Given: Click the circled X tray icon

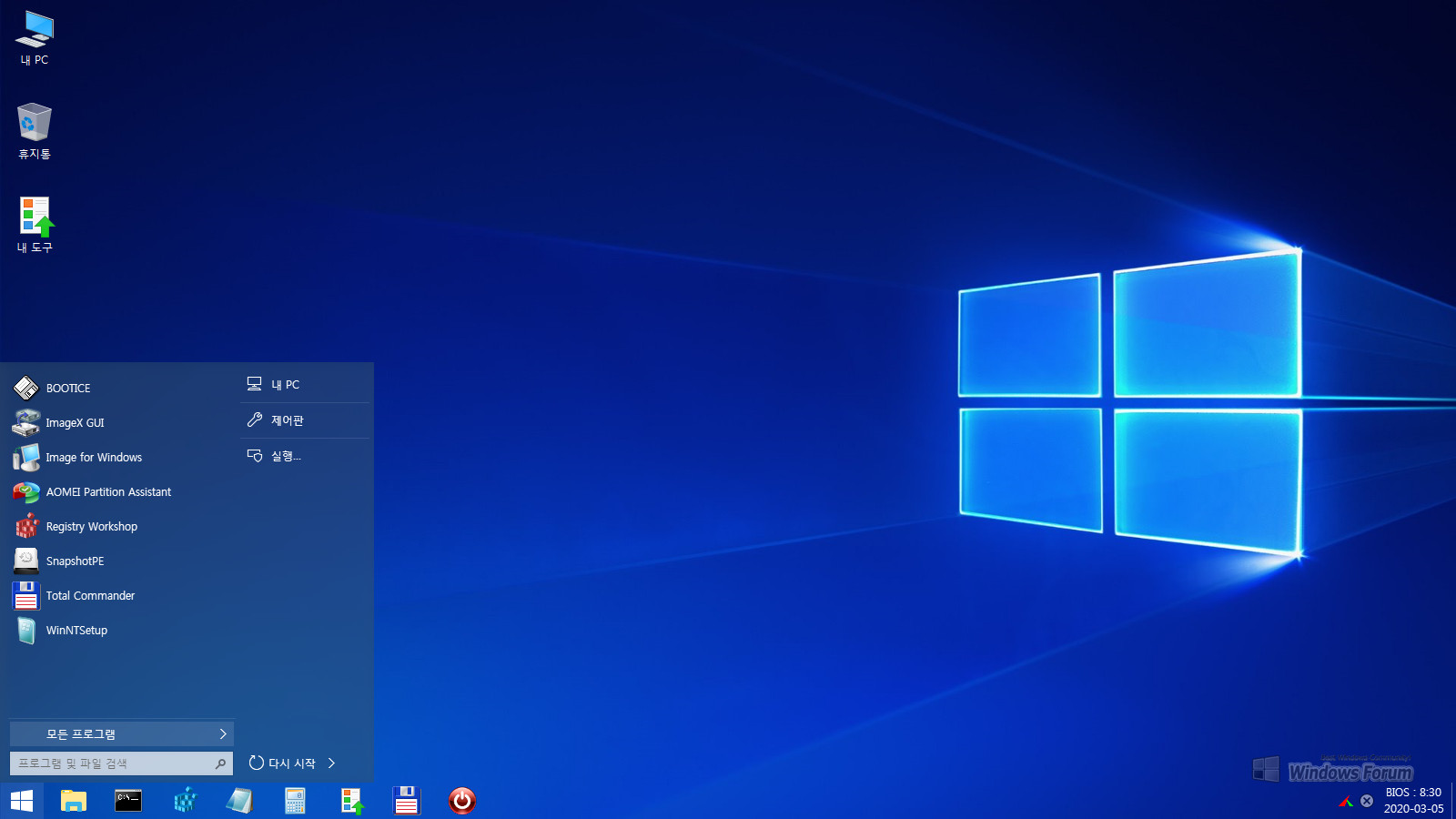Looking at the screenshot, I should pyautogui.click(x=1367, y=801).
